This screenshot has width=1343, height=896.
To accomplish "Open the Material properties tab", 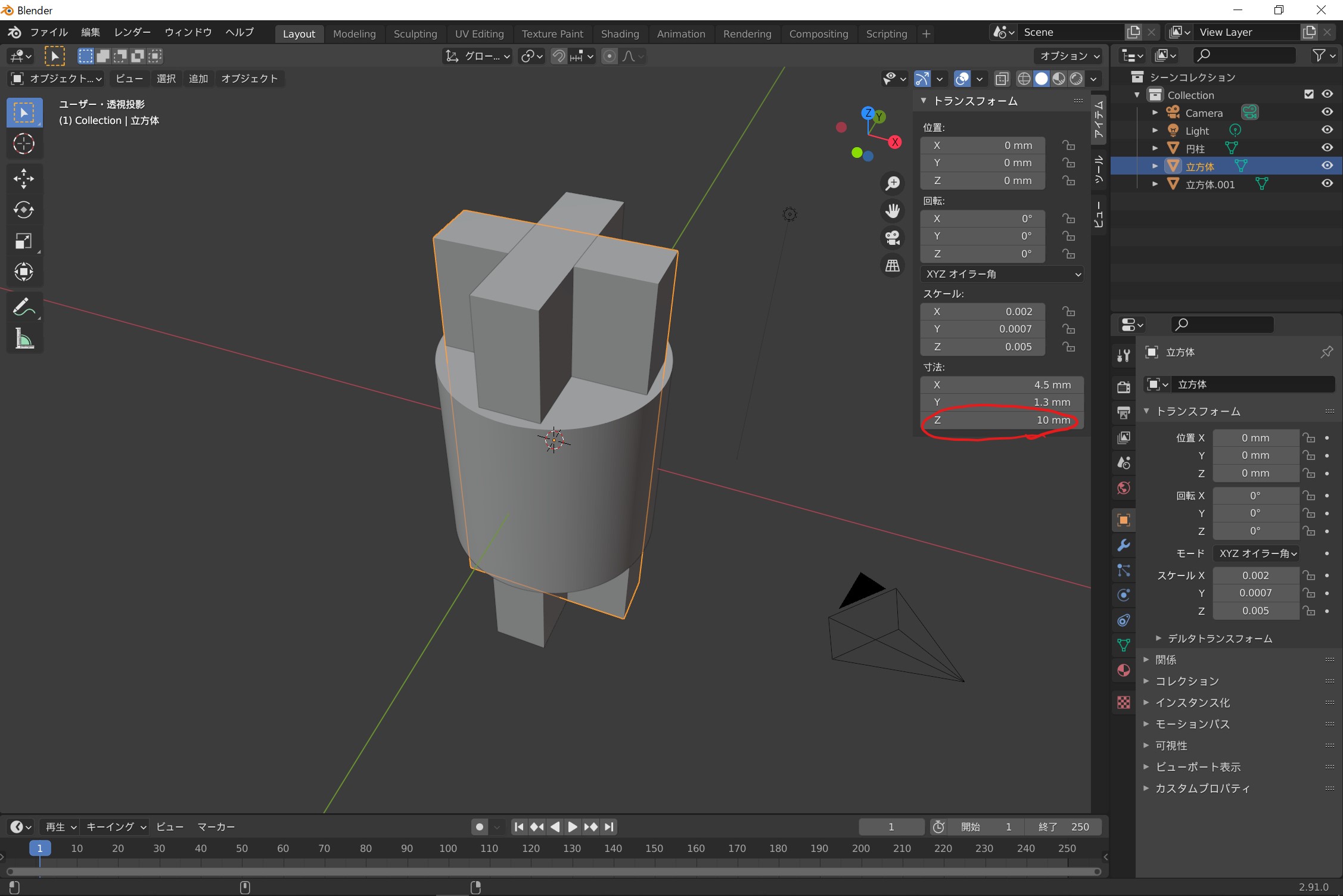I will pos(1124,670).
